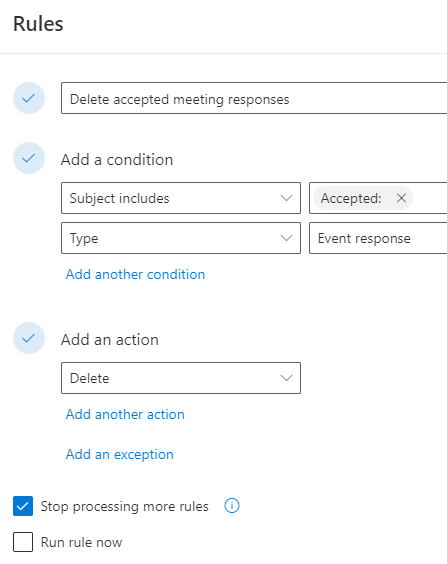The image size is (447, 564).
Task: Open the Event response value selector
Action: (378, 238)
